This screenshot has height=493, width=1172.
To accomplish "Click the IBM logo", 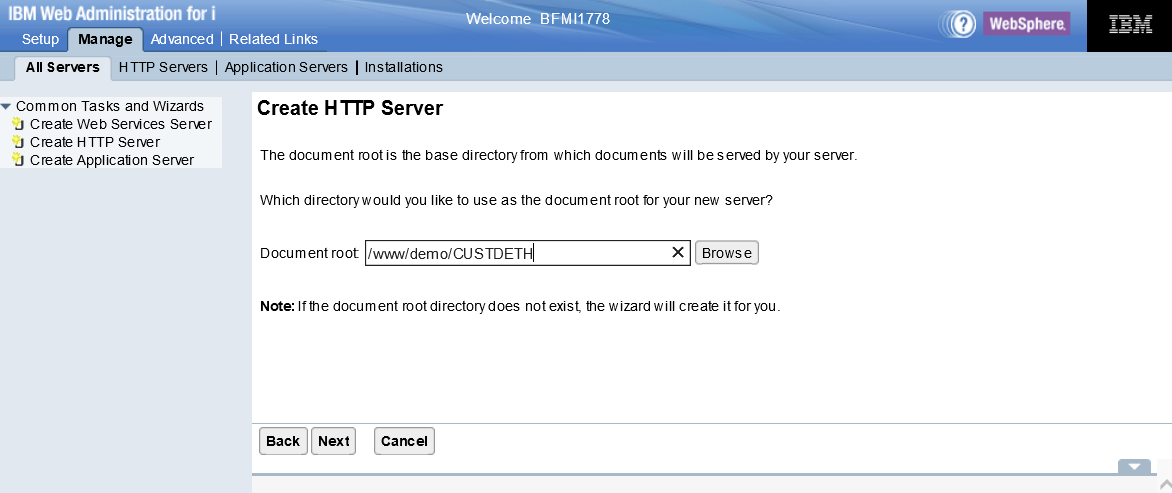I will click(x=1130, y=25).
